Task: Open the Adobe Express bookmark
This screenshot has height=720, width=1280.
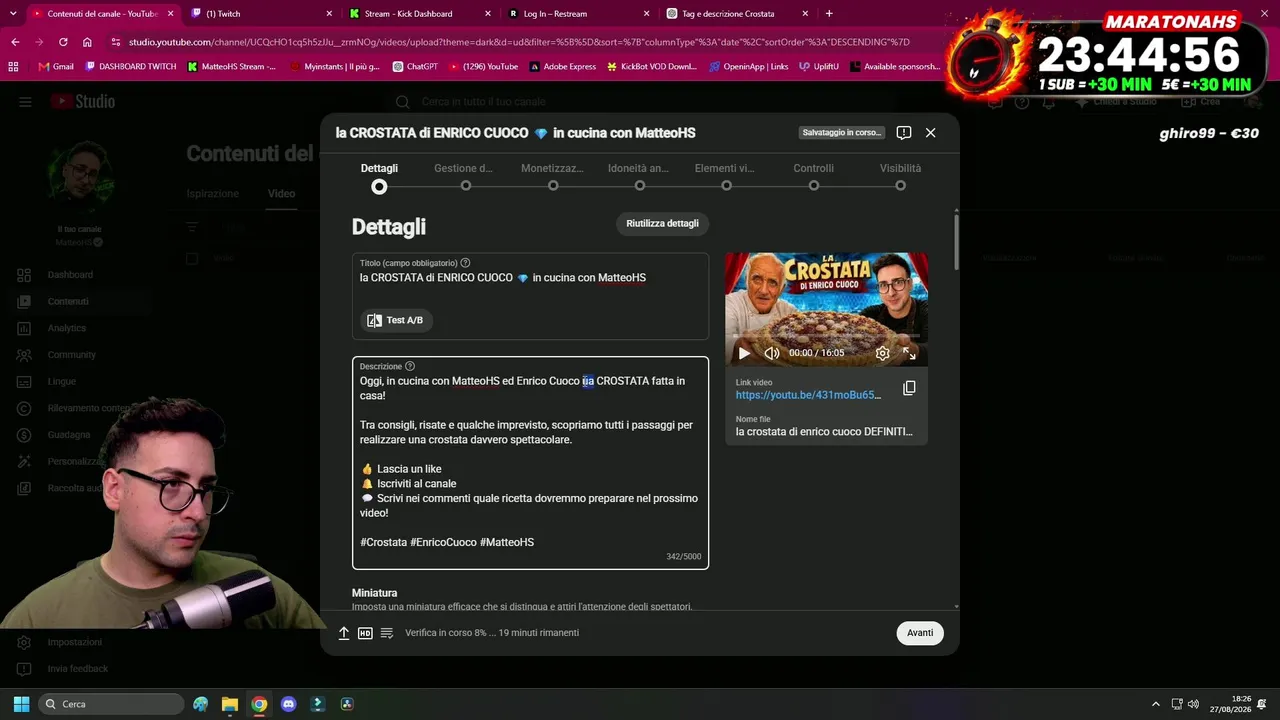Action: pos(562,67)
